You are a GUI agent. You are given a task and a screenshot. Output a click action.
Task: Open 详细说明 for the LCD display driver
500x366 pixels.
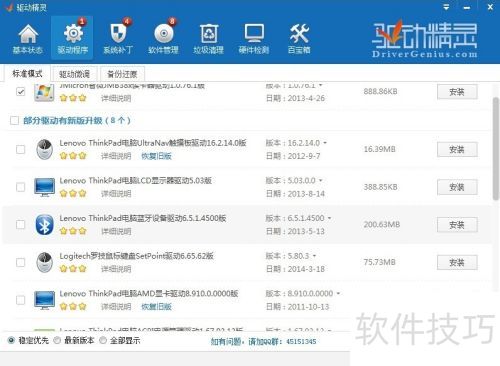[116, 194]
